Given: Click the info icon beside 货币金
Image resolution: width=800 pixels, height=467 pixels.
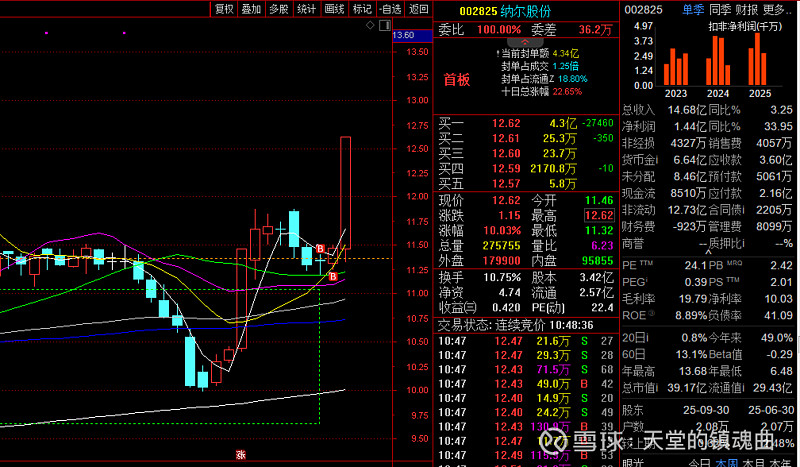Looking at the screenshot, I should 656,160.
